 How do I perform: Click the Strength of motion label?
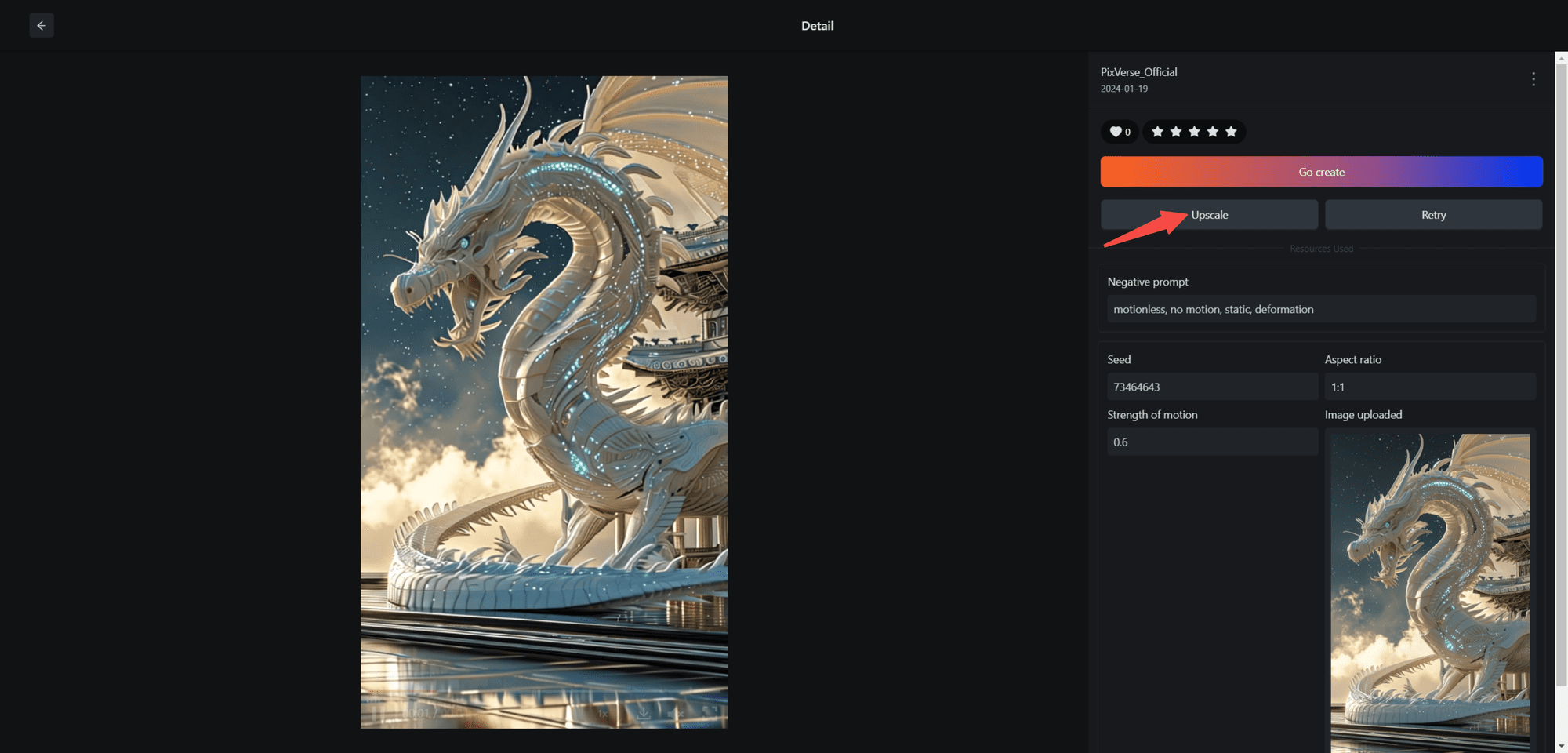1152,415
